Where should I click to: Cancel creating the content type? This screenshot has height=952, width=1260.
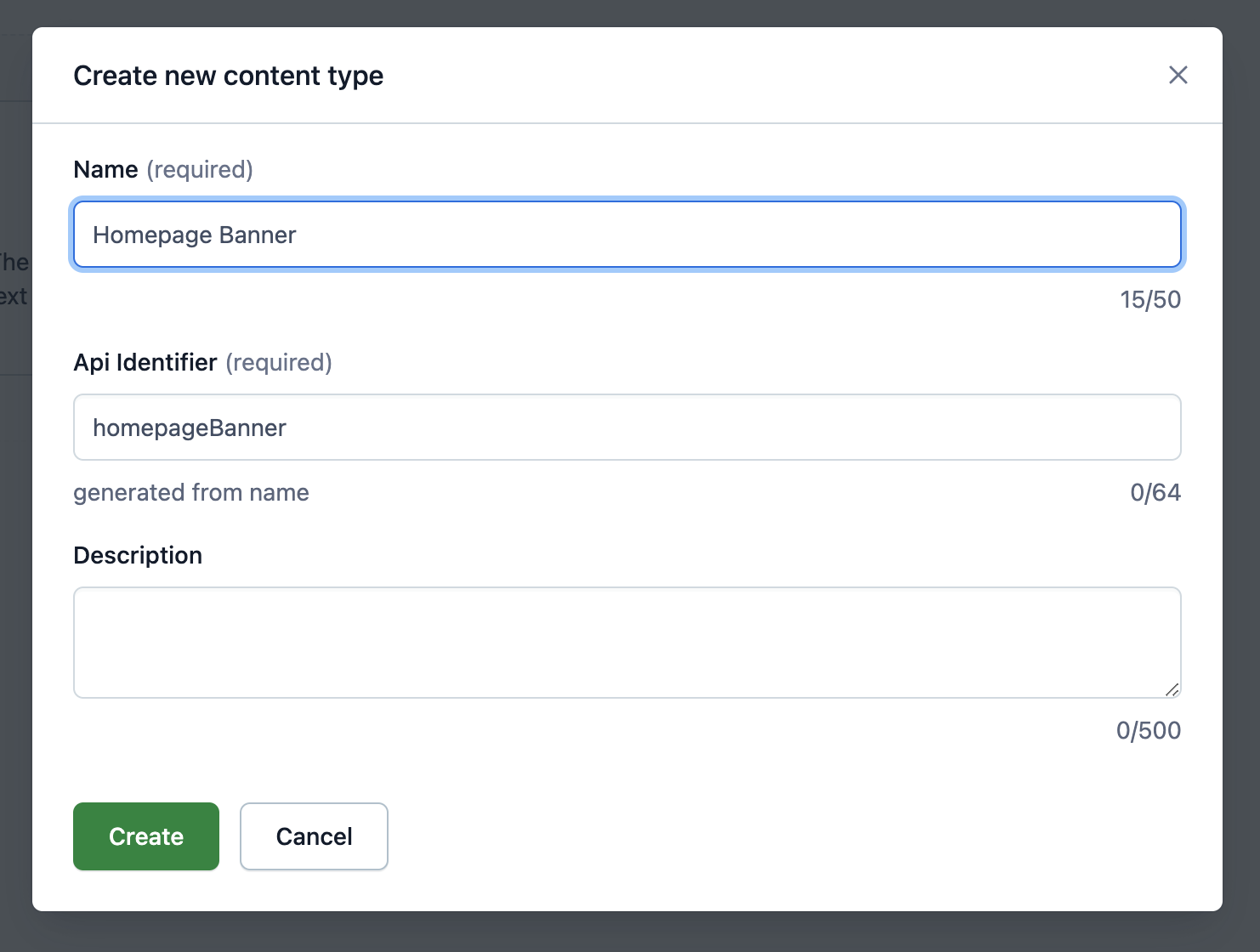click(314, 836)
